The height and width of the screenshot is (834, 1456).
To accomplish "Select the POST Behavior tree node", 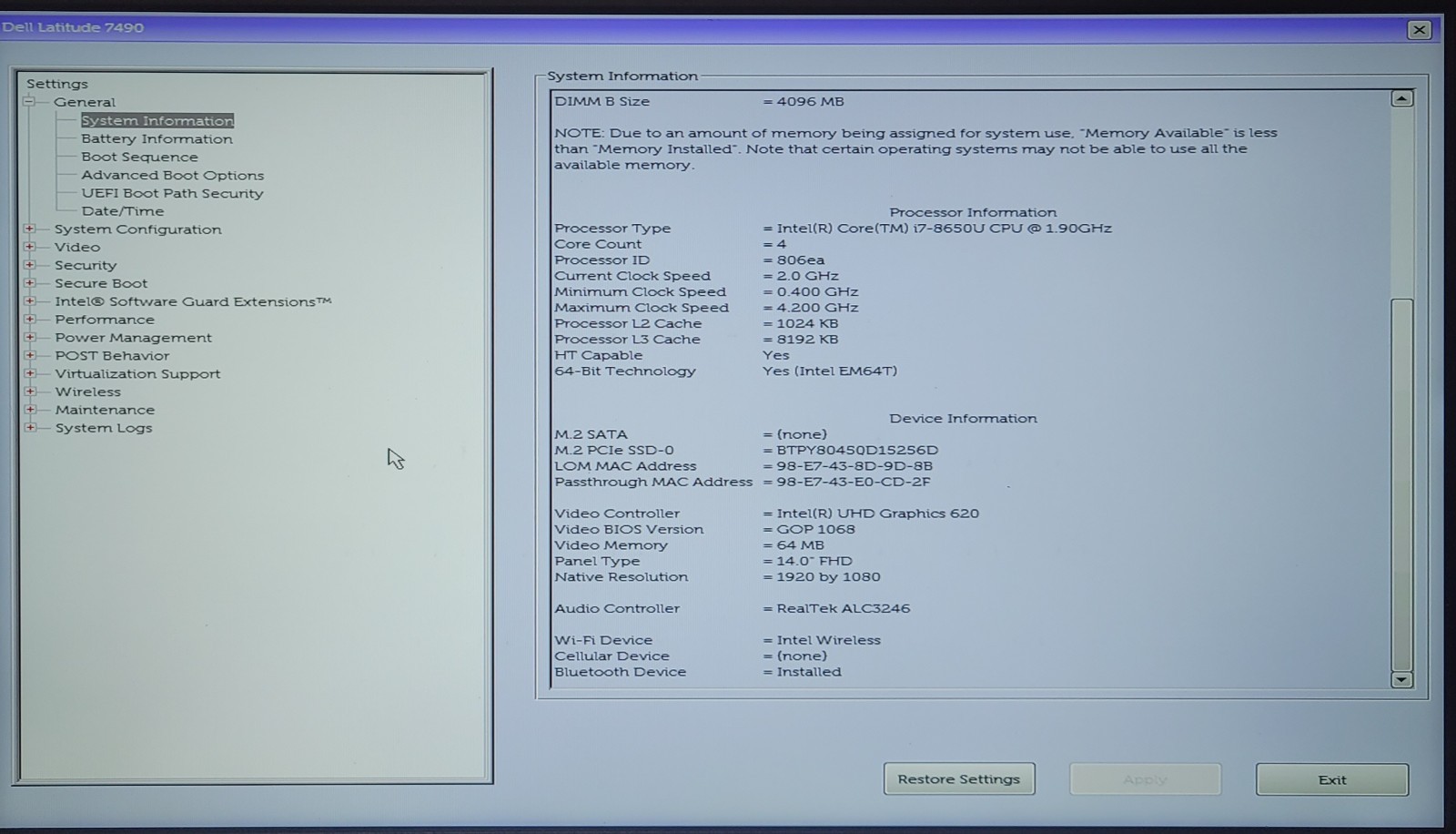I will [x=112, y=356].
